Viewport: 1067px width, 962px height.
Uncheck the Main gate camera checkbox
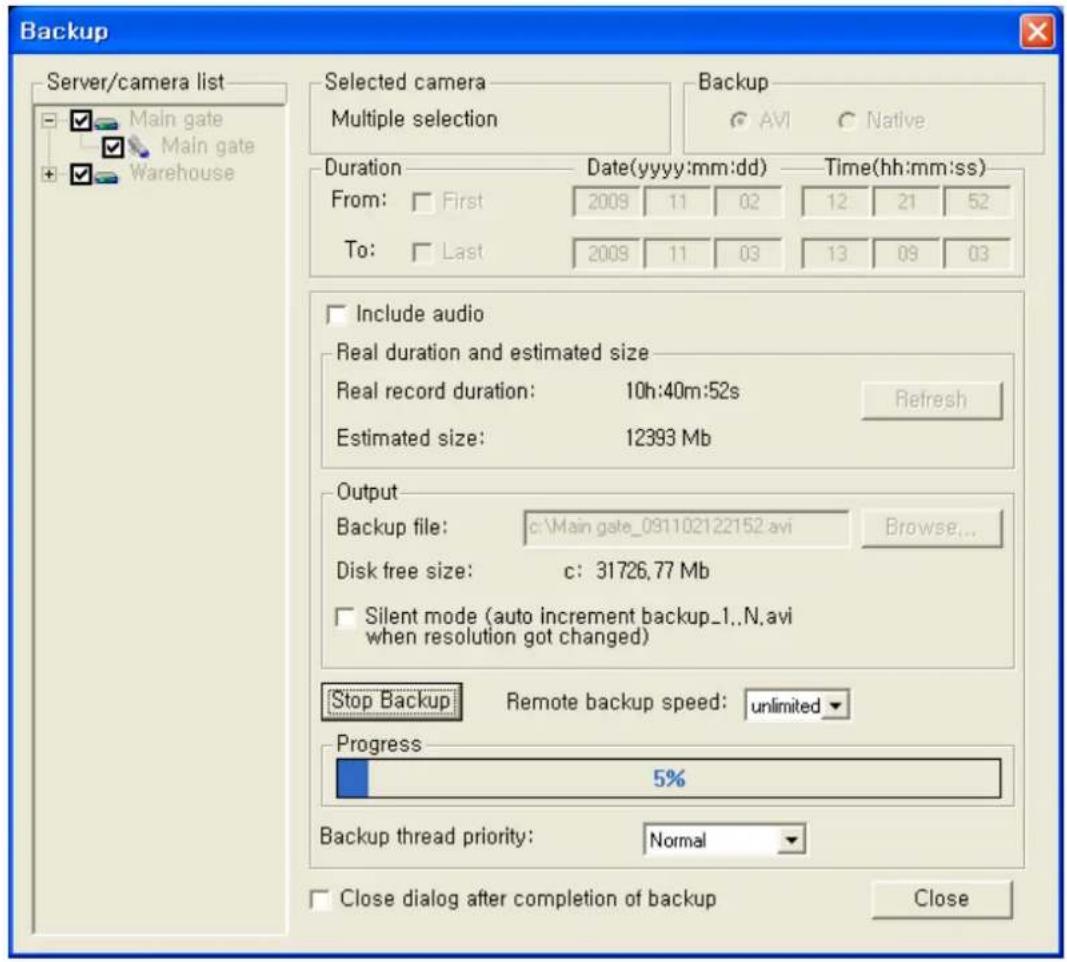pos(113,147)
